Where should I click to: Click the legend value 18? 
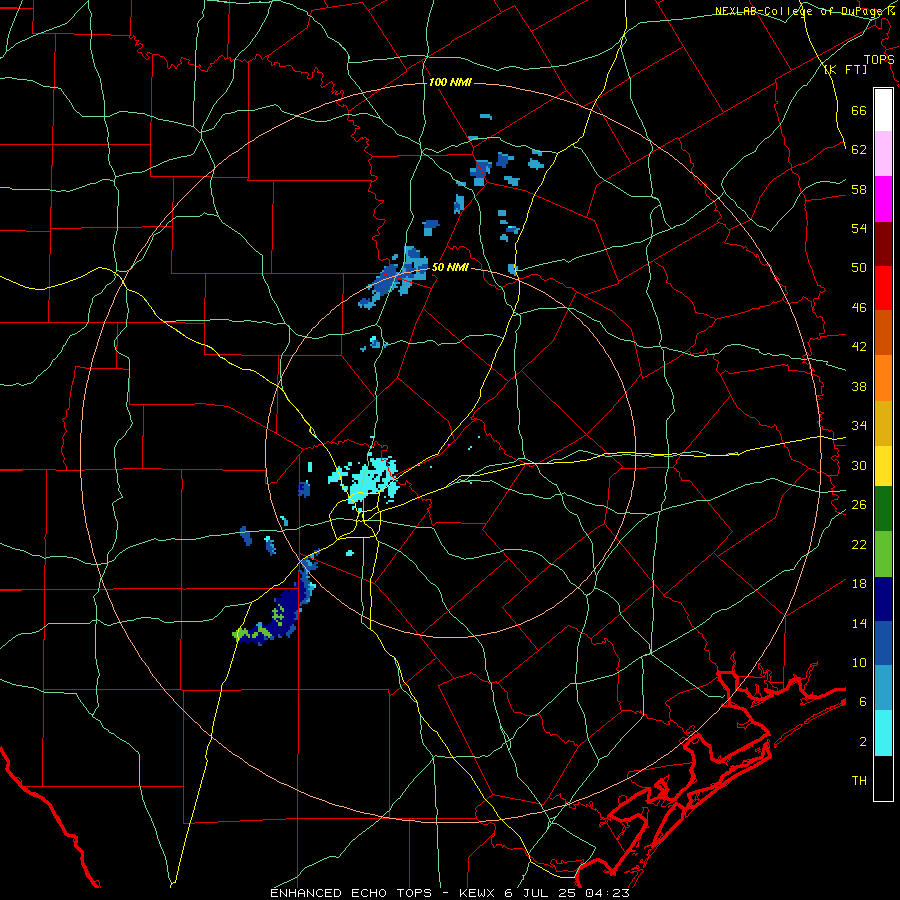point(859,584)
